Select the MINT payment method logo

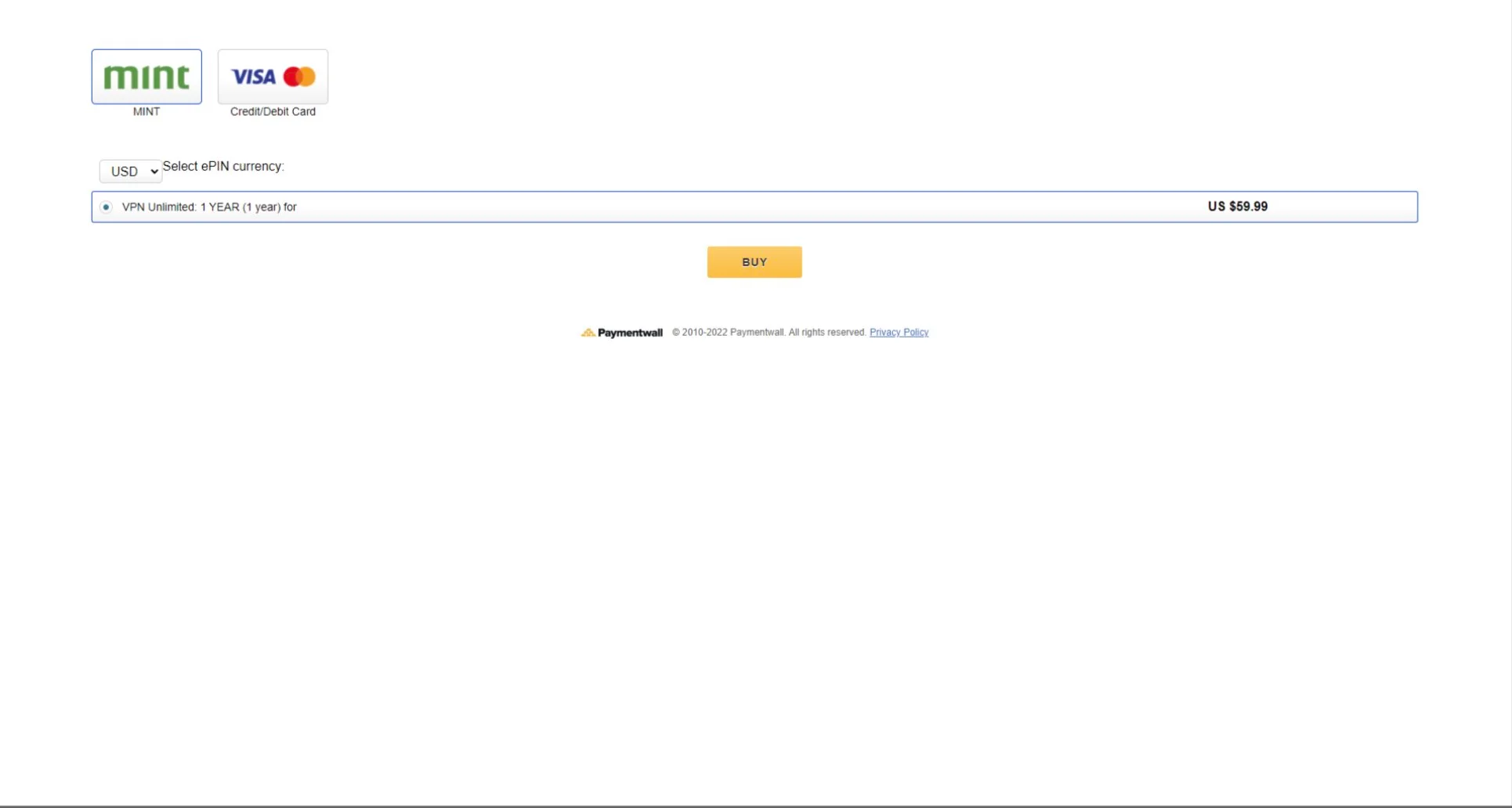click(x=146, y=77)
